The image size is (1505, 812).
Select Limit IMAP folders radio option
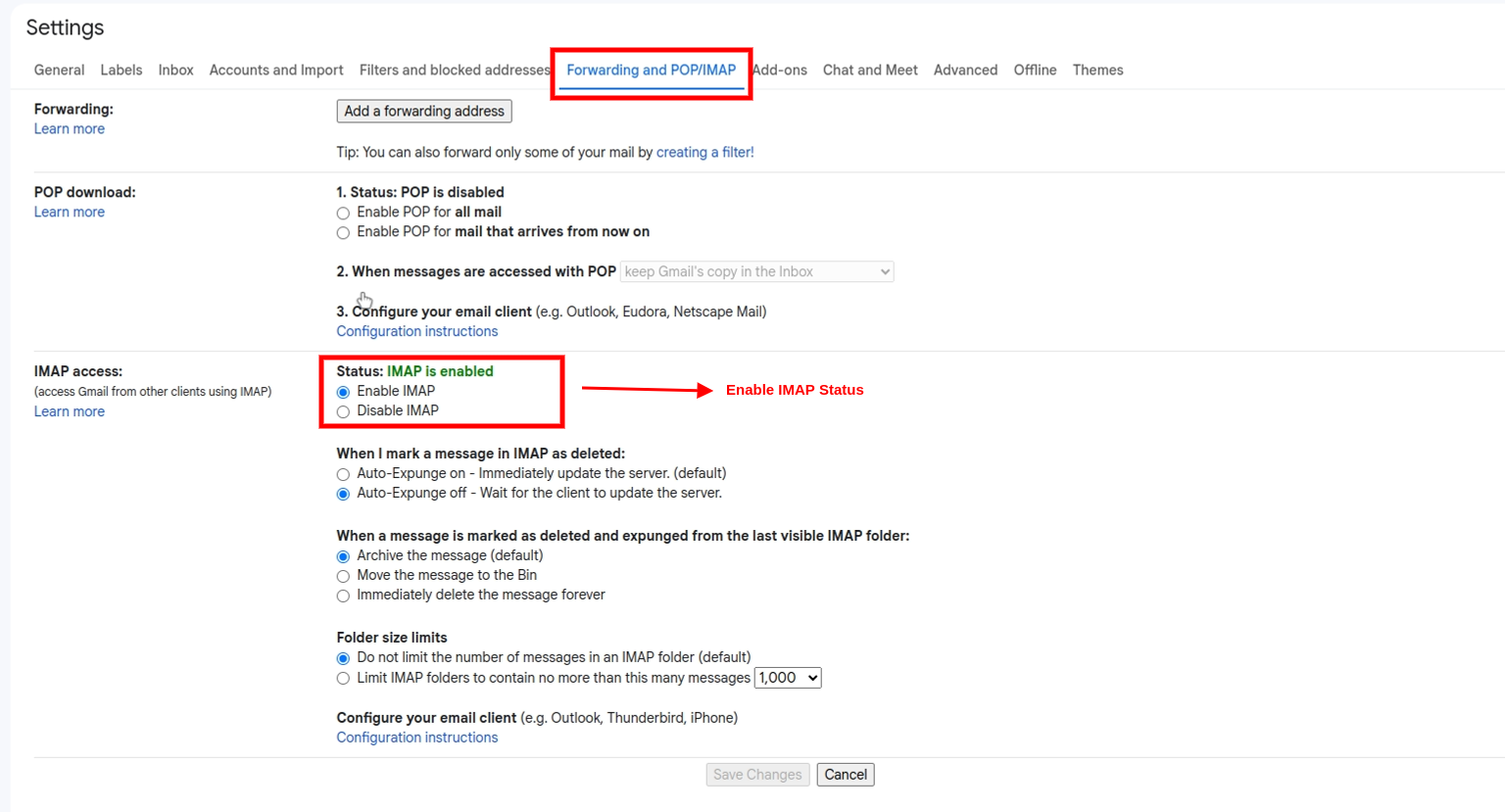coord(343,678)
